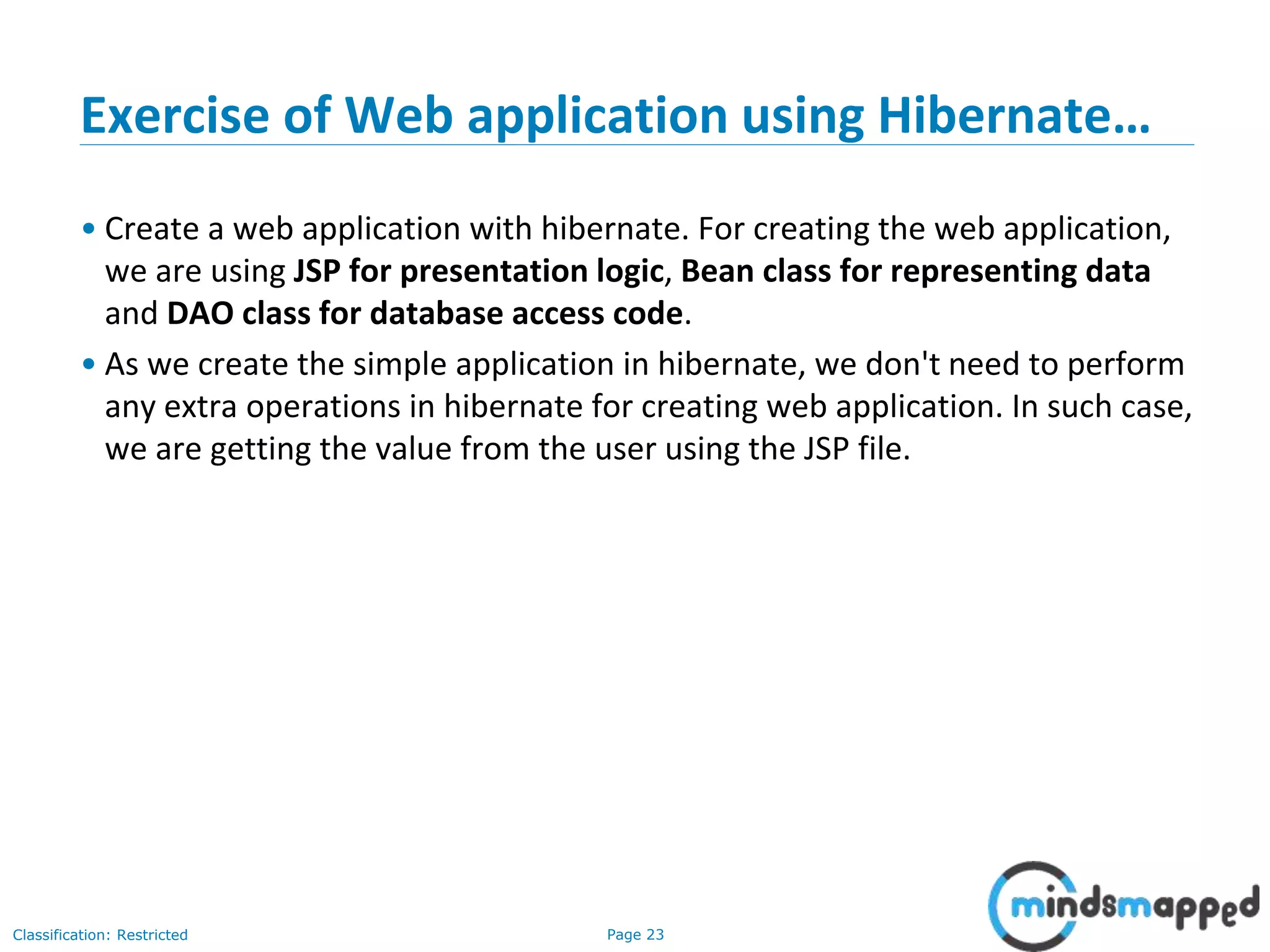
Task: Click the 'Page 23' footer label
Action: point(635,935)
